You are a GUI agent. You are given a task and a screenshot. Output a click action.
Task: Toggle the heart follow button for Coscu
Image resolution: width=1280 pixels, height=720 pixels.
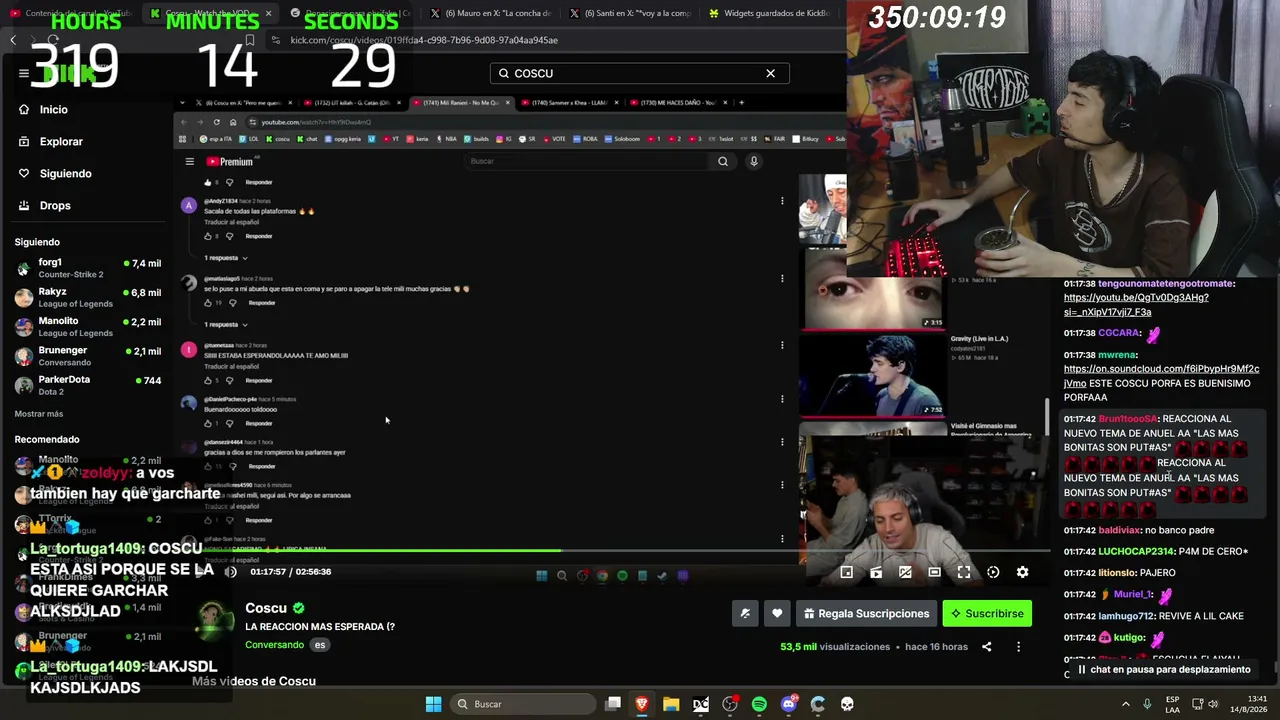(x=777, y=613)
